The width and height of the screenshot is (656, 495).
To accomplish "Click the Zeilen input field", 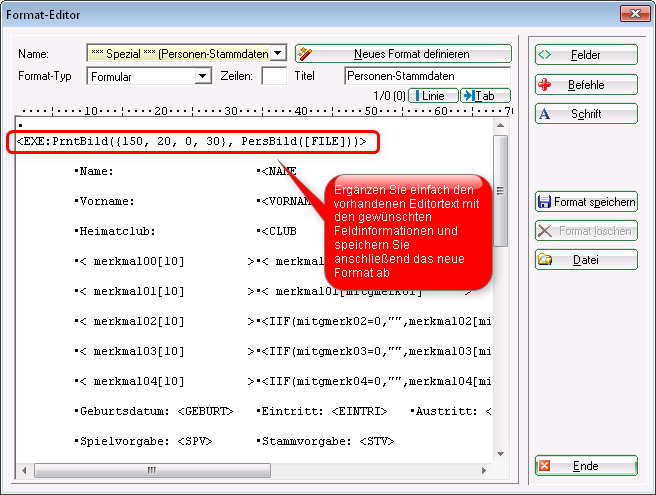I will point(274,76).
